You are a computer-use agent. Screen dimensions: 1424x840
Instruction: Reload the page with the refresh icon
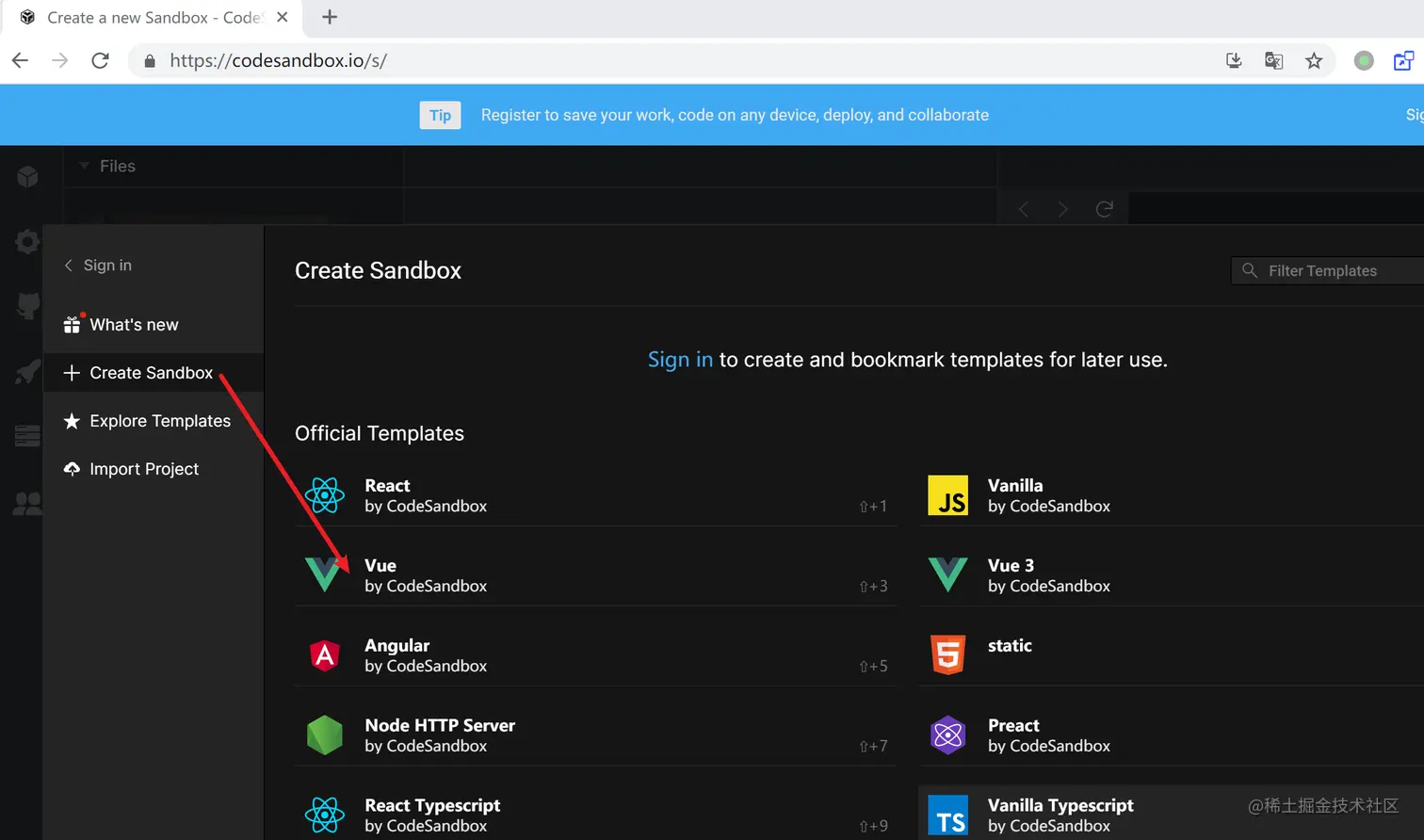100,60
